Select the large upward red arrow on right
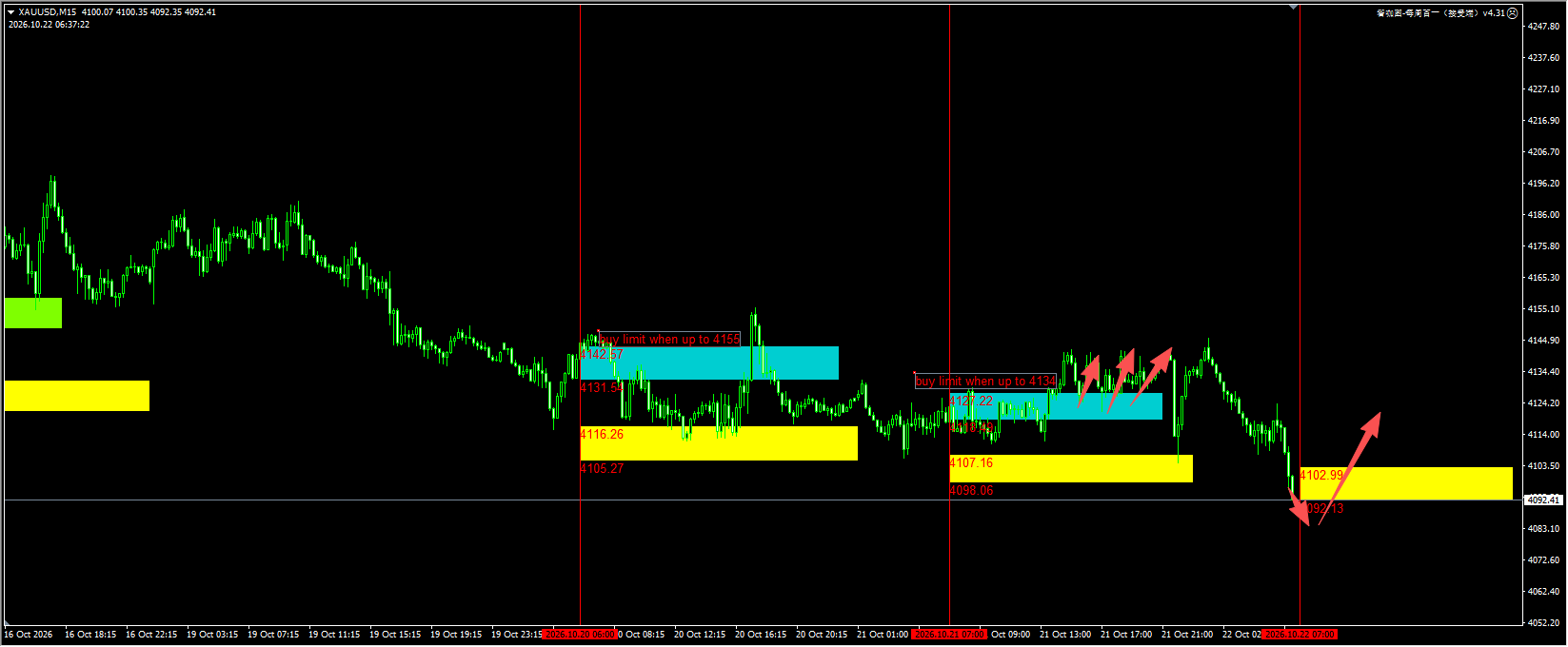The height and width of the screenshot is (647, 1568). (1350, 468)
